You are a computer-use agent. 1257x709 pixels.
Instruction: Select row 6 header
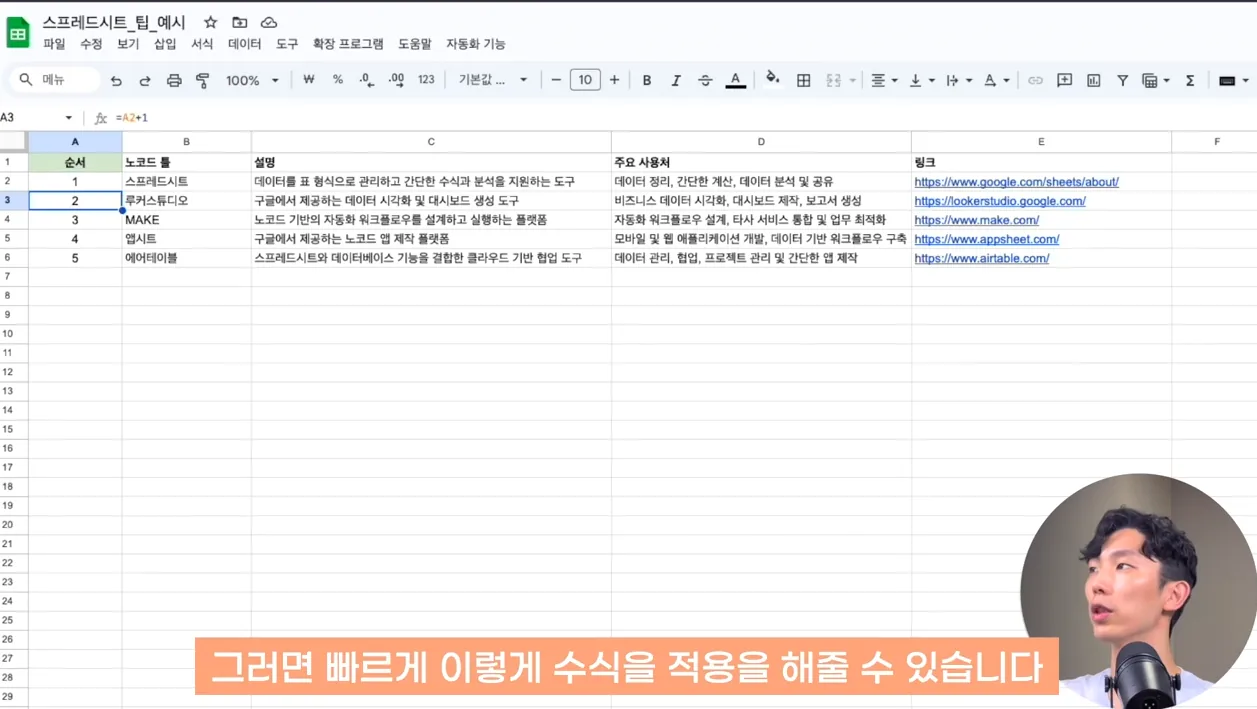click(x=14, y=258)
